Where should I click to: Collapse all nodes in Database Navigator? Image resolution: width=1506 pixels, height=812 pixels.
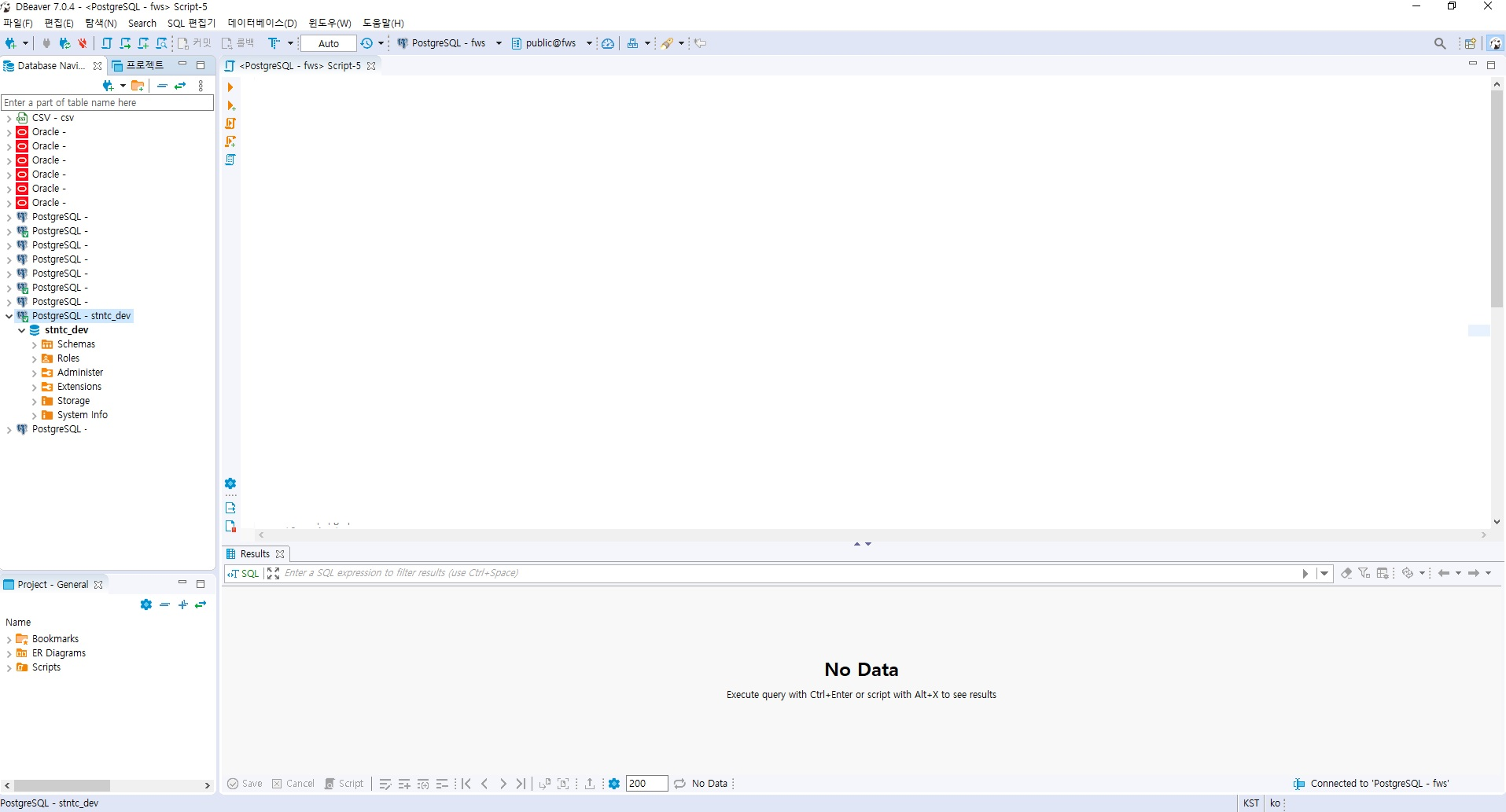point(162,86)
